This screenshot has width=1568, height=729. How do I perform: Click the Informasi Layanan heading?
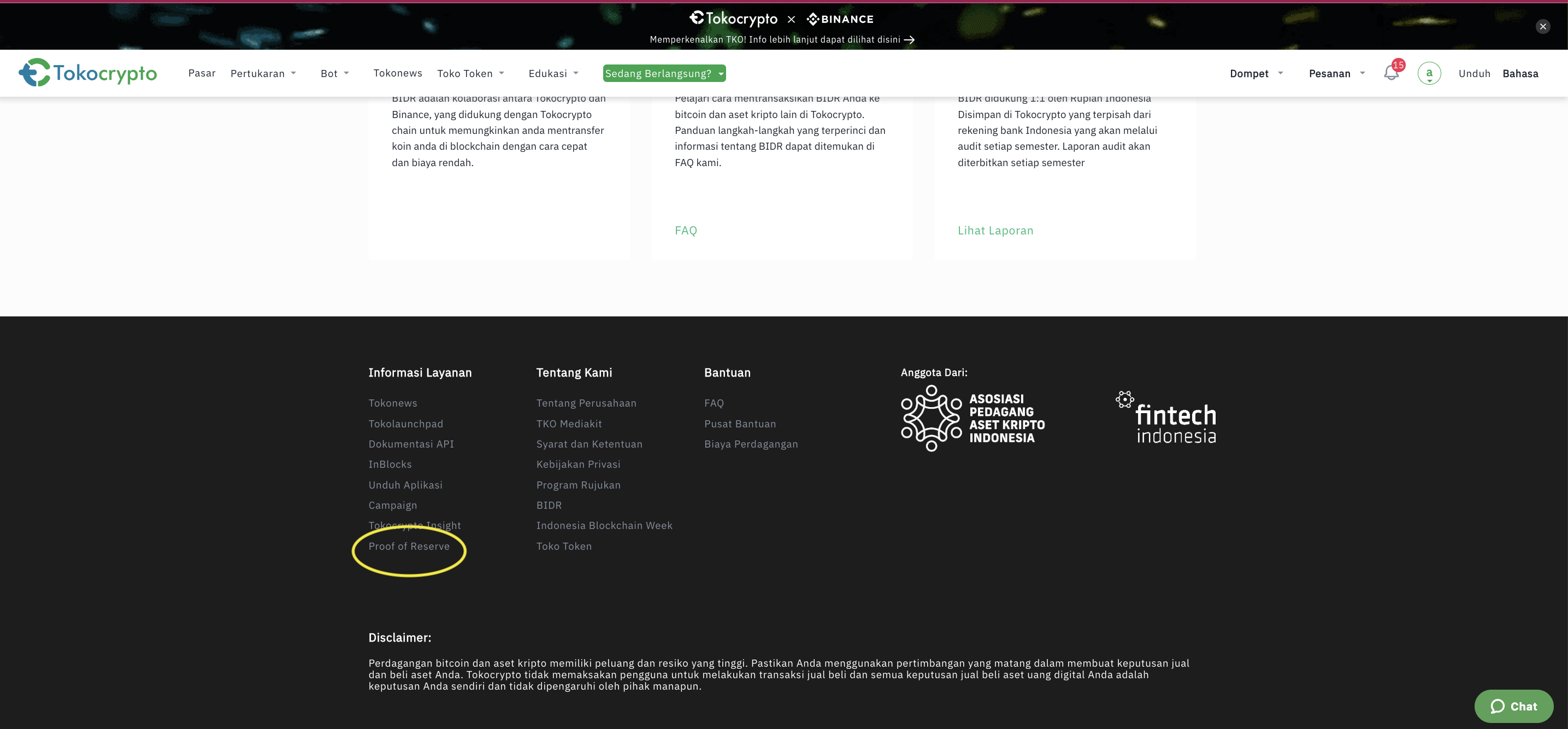[x=420, y=373]
